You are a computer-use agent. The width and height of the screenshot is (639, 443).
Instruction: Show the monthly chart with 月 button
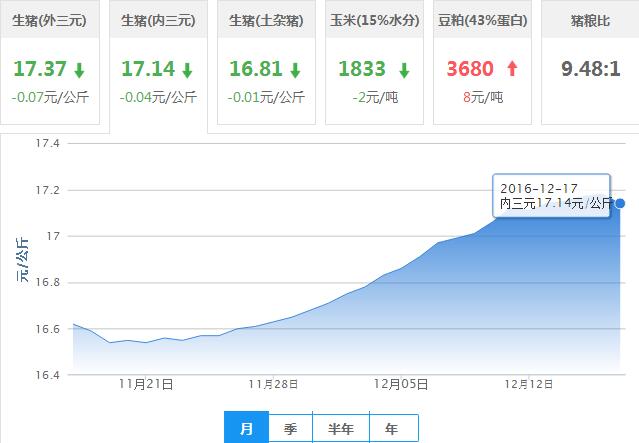[x=247, y=428]
